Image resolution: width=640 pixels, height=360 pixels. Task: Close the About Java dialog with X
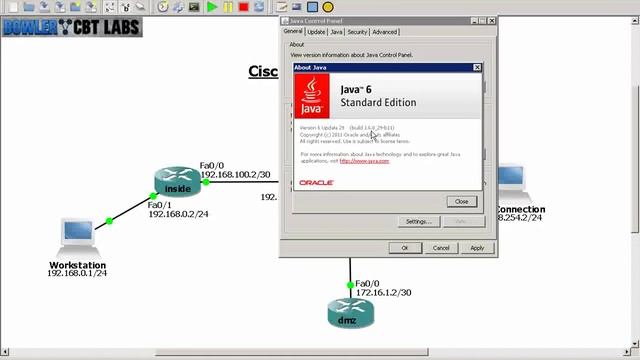click(x=477, y=67)
